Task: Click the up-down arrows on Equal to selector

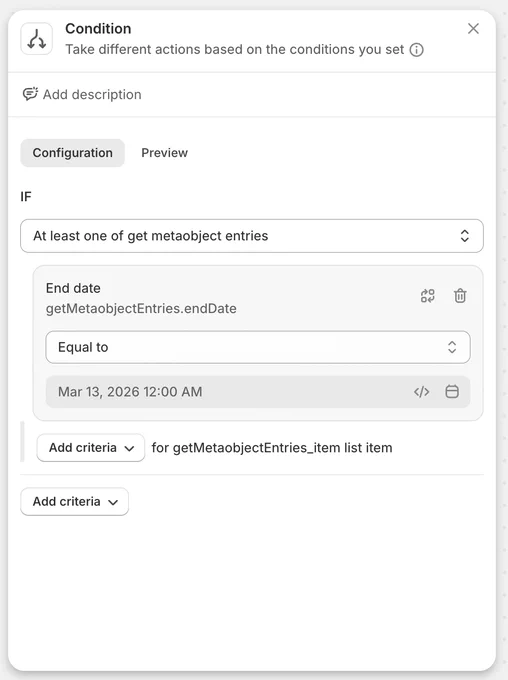Action: (452, 347)
